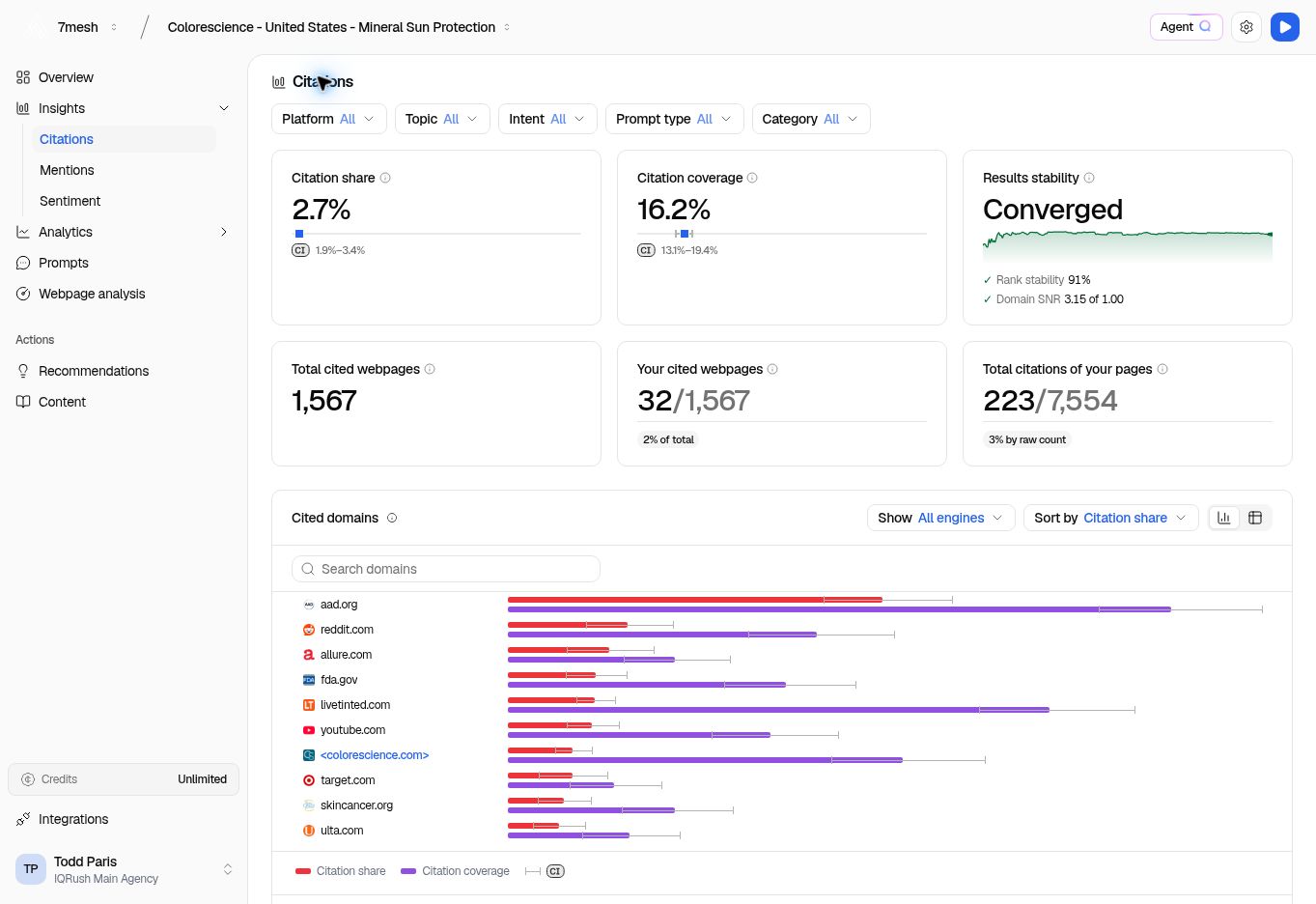Screen dimensions: 1316x904
Task: Click info icon next to Citation share
Action: coord(385,178)
